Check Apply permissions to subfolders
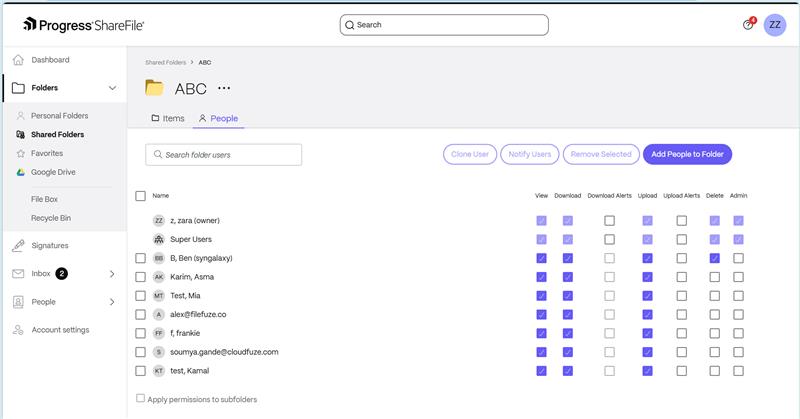Viewport: 800px width, 419px height. coord(140,398)
